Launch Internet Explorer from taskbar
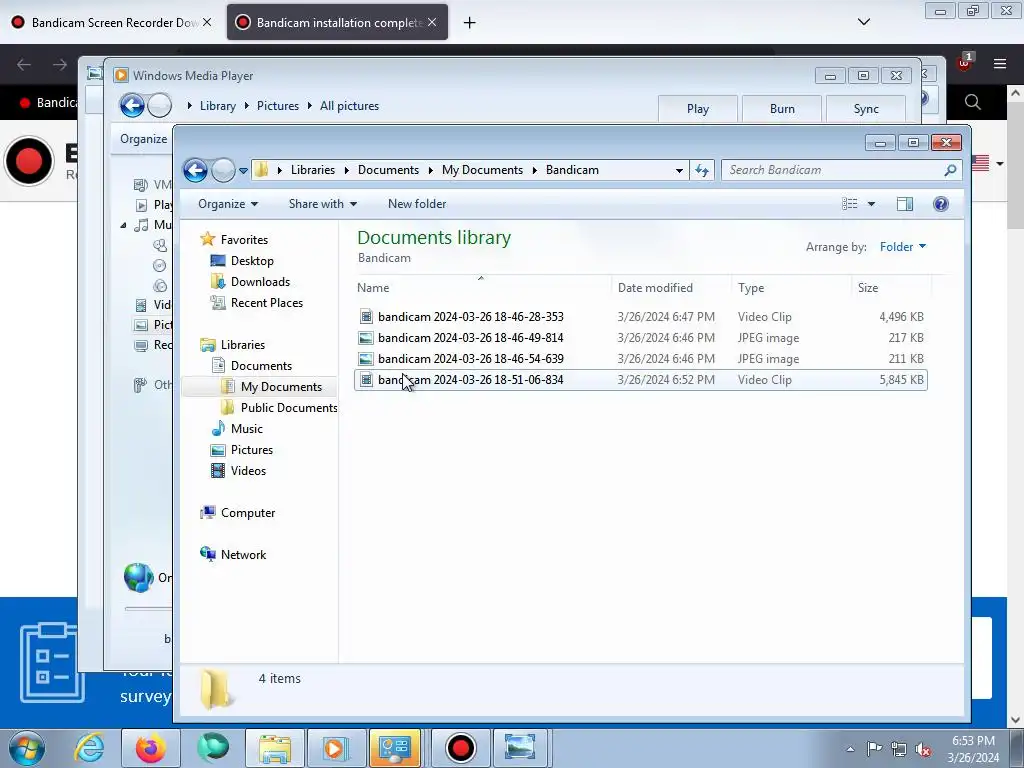1024x768 pixels. pos(89,748)
